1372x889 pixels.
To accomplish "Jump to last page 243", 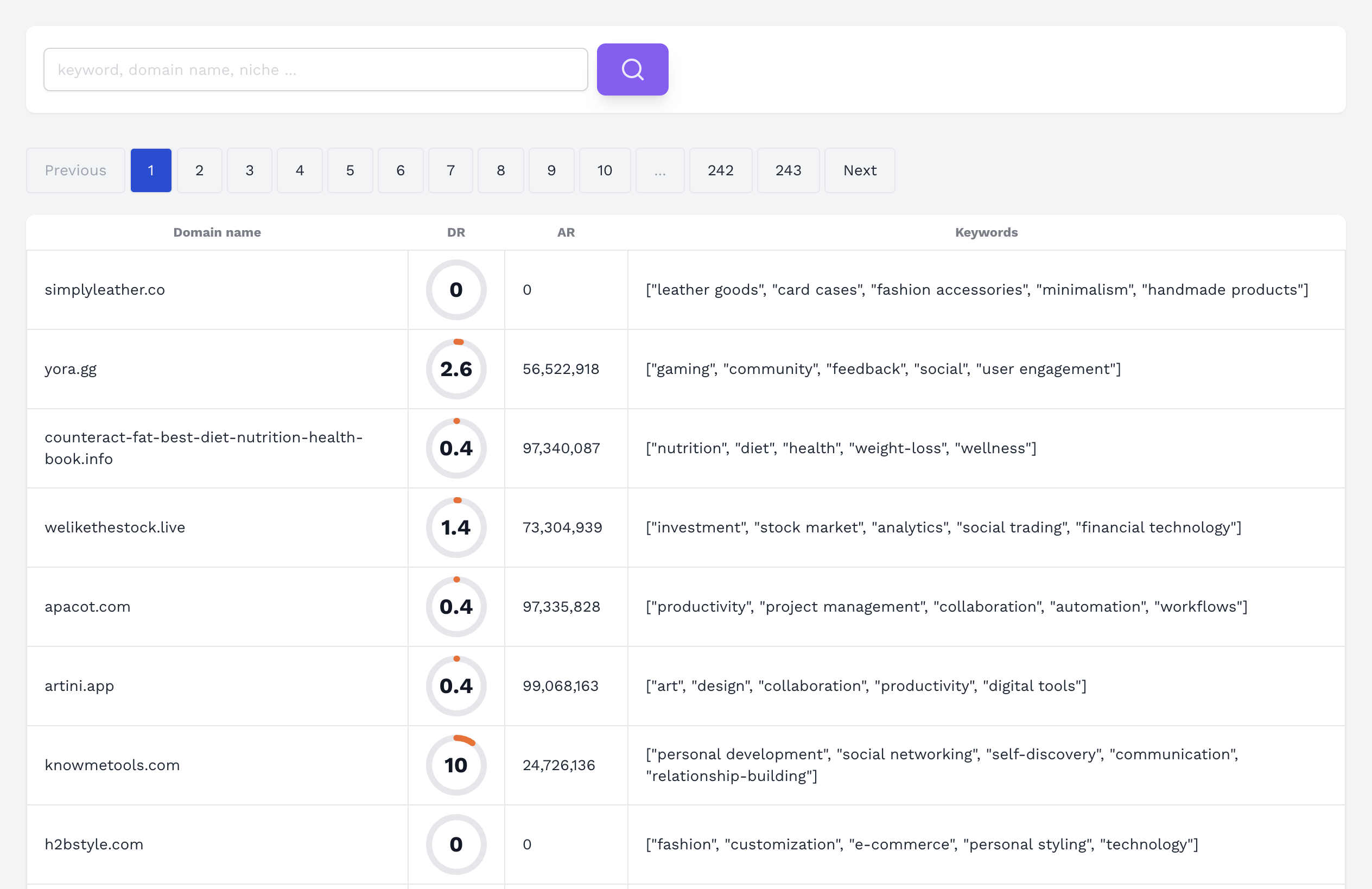I will [788, 170].
